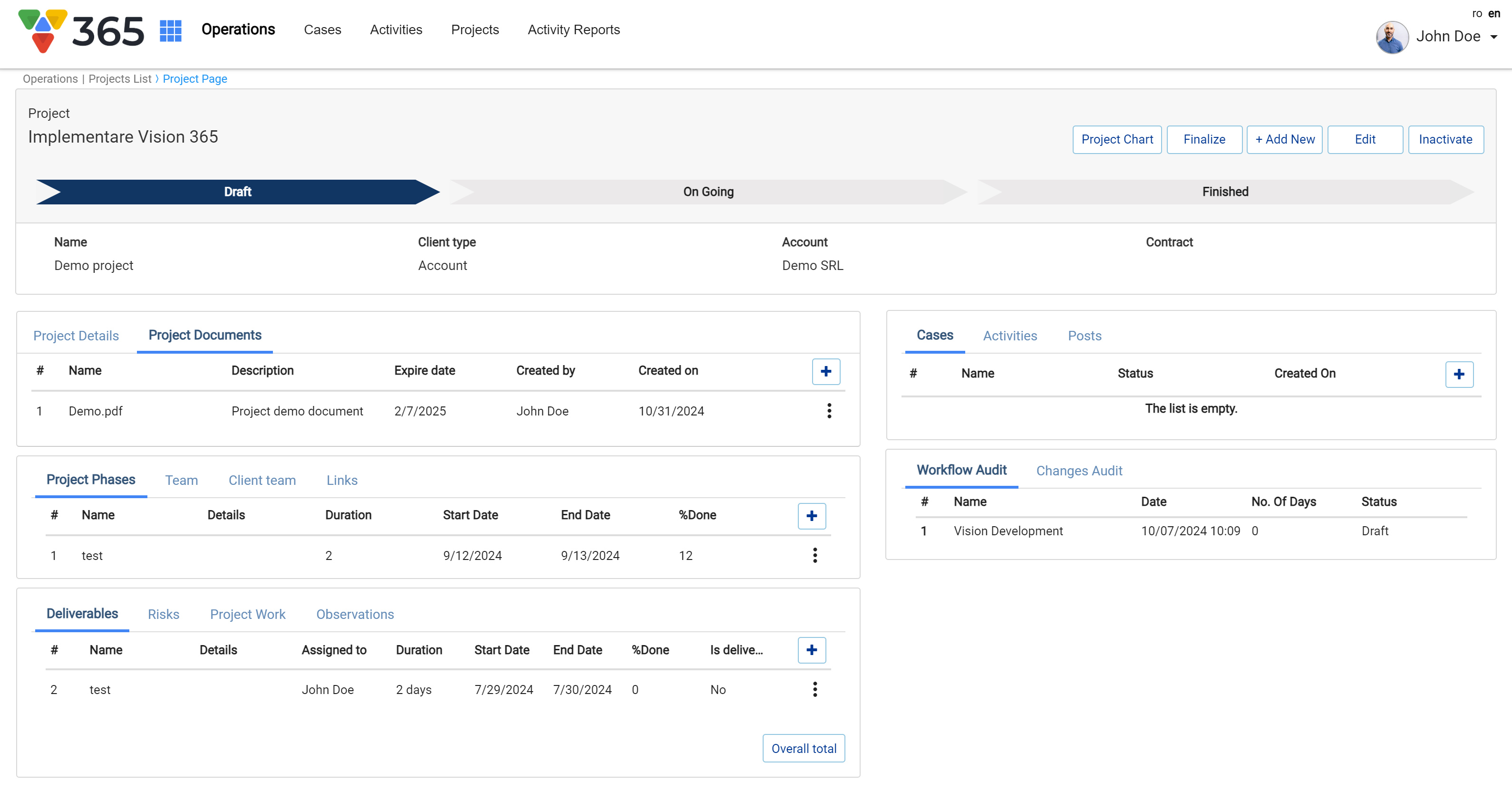Open the Demo.pdf row options menu
The image size is (1512, 791).
pyautogui.click(x=829, y=411)
